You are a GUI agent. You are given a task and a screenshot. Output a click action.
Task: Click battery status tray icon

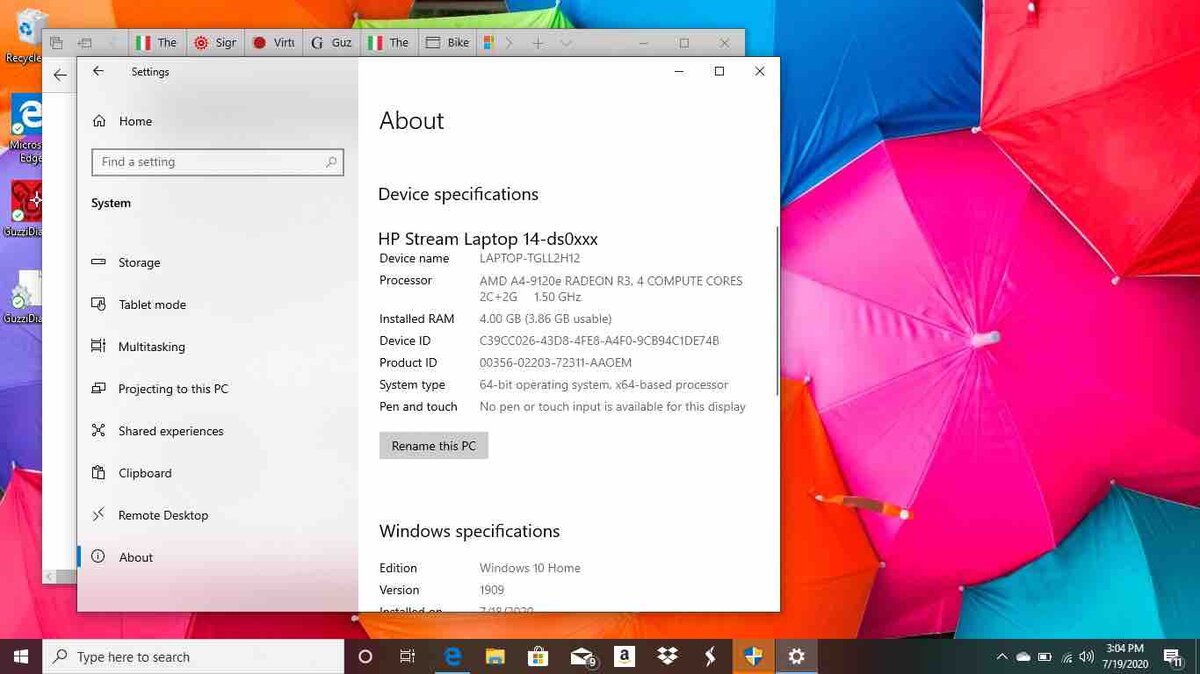1045,657
